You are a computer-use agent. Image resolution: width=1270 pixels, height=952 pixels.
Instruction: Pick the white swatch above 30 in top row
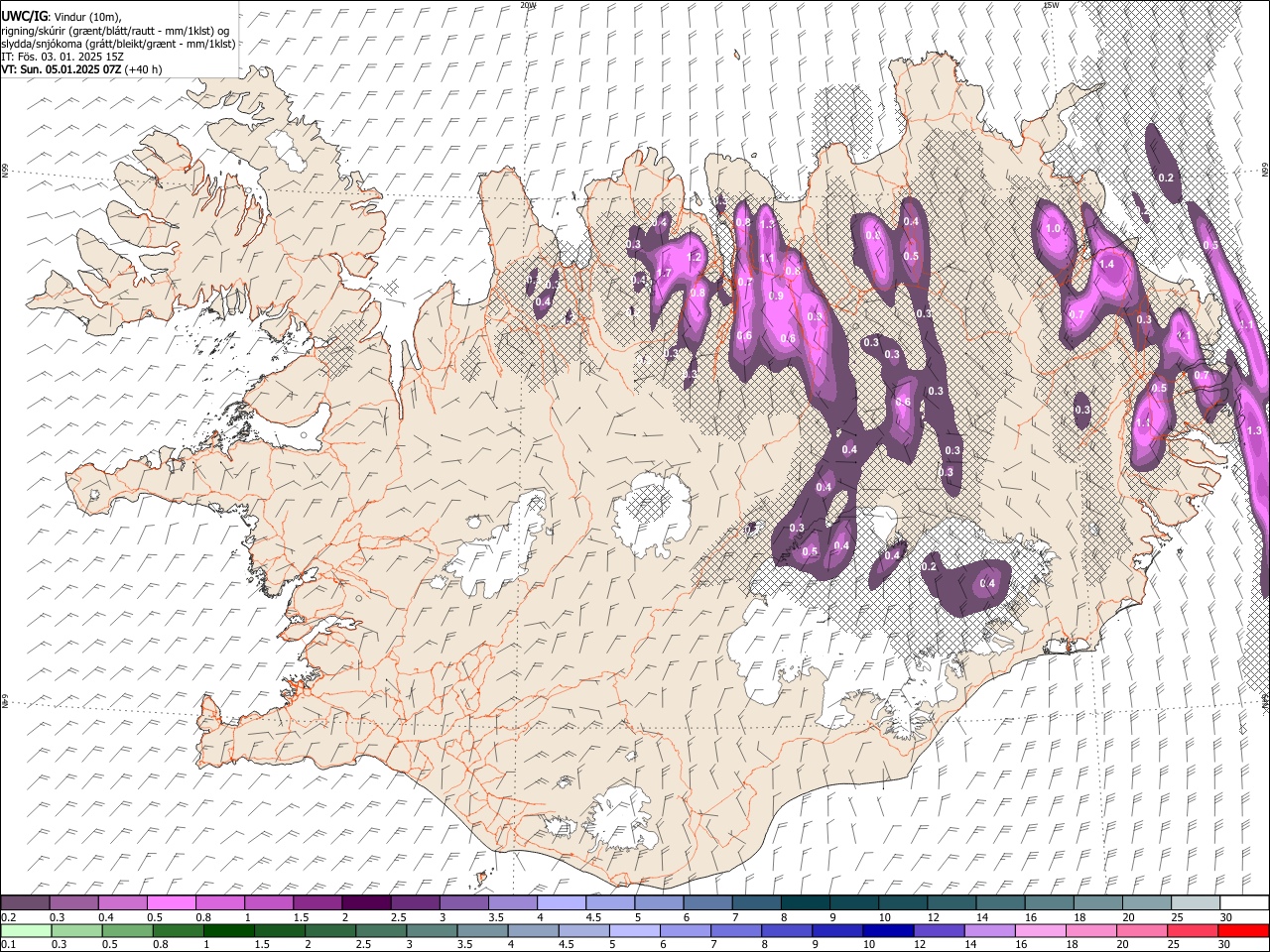1244,903
